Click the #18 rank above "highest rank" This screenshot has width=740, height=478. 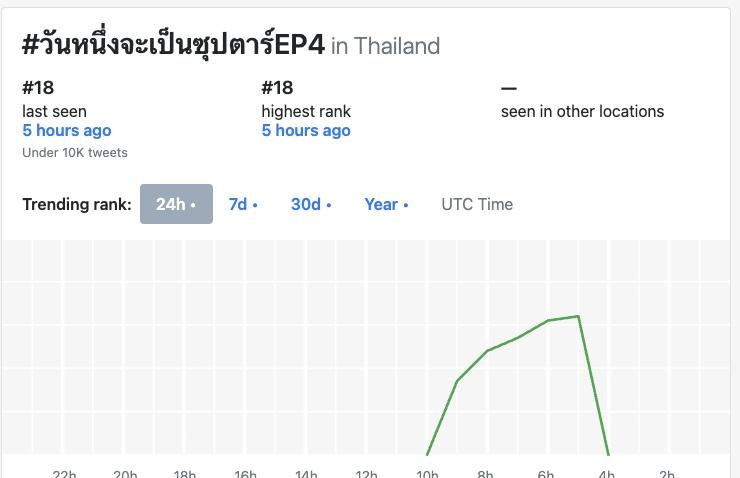[x=277, y=87]
